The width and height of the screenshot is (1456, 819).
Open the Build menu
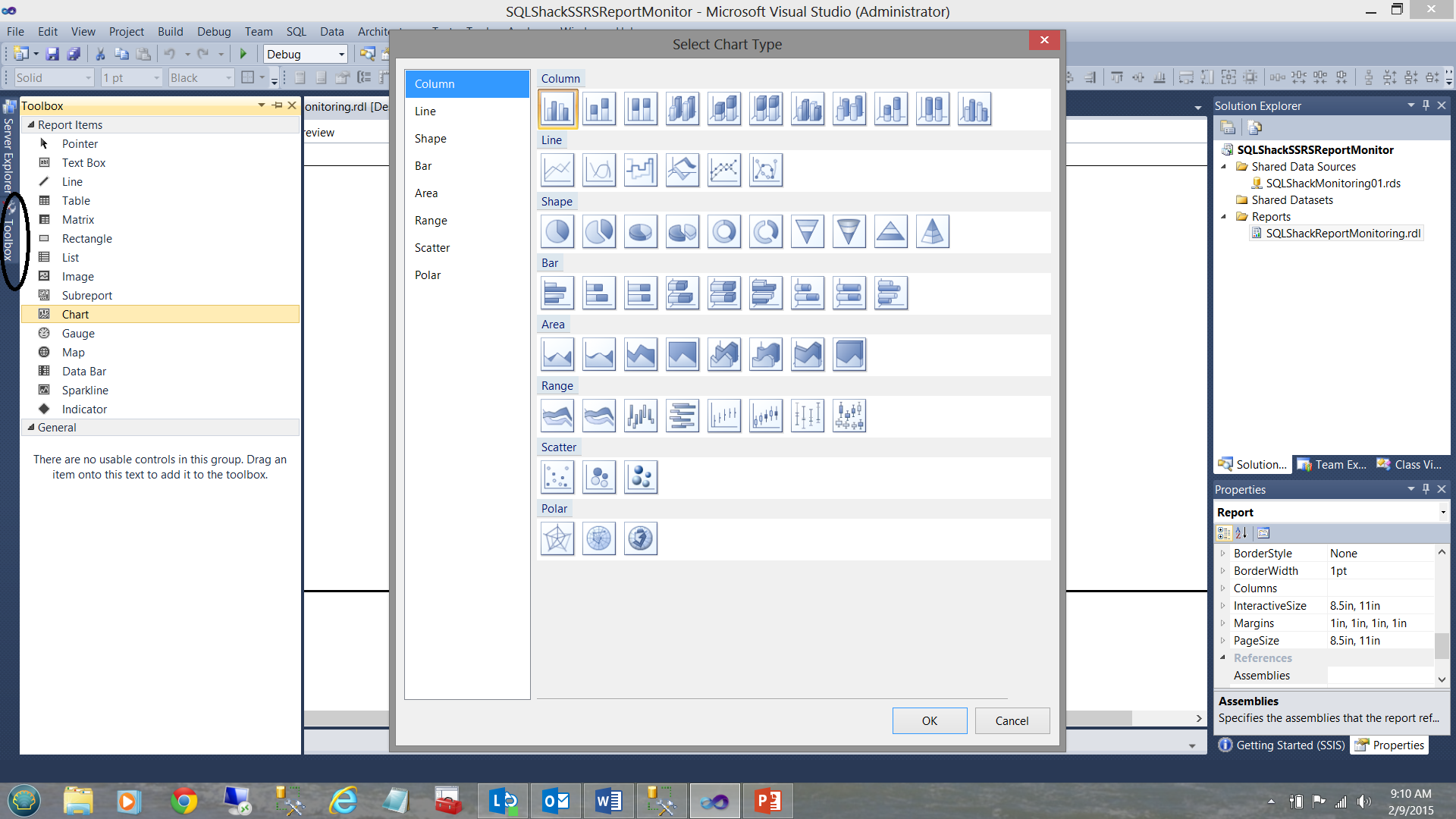(x=170, y=31)
